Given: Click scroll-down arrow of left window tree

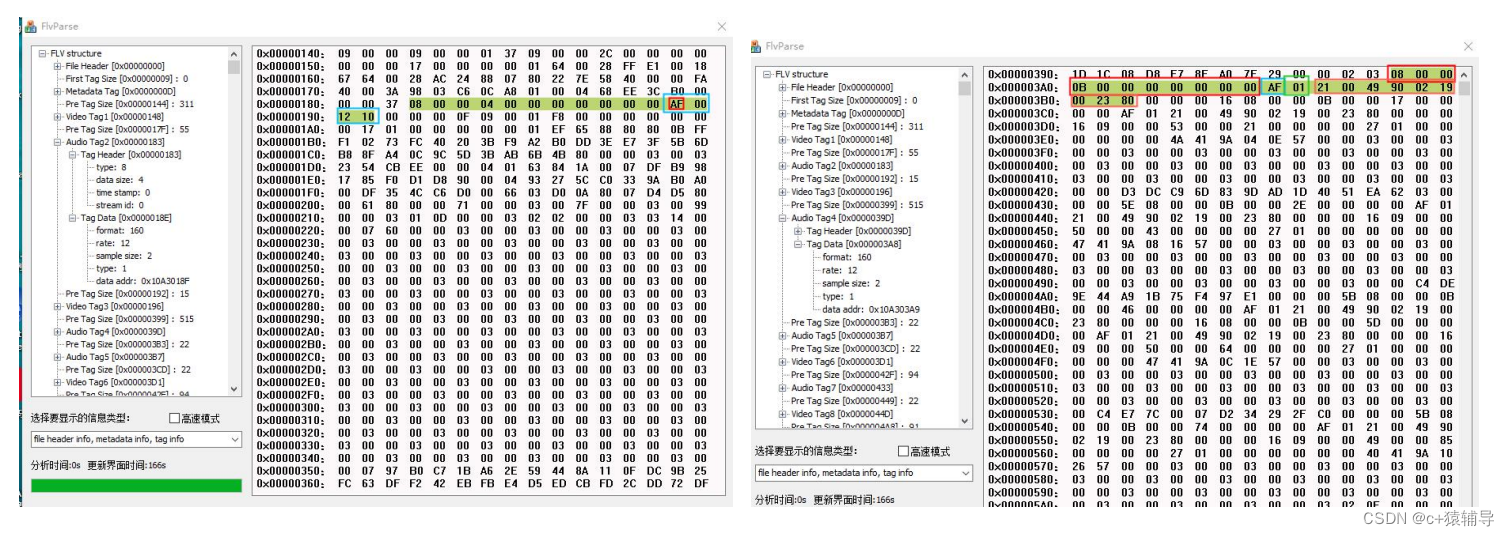Looking at the screenshot, I should coord(235,389).
